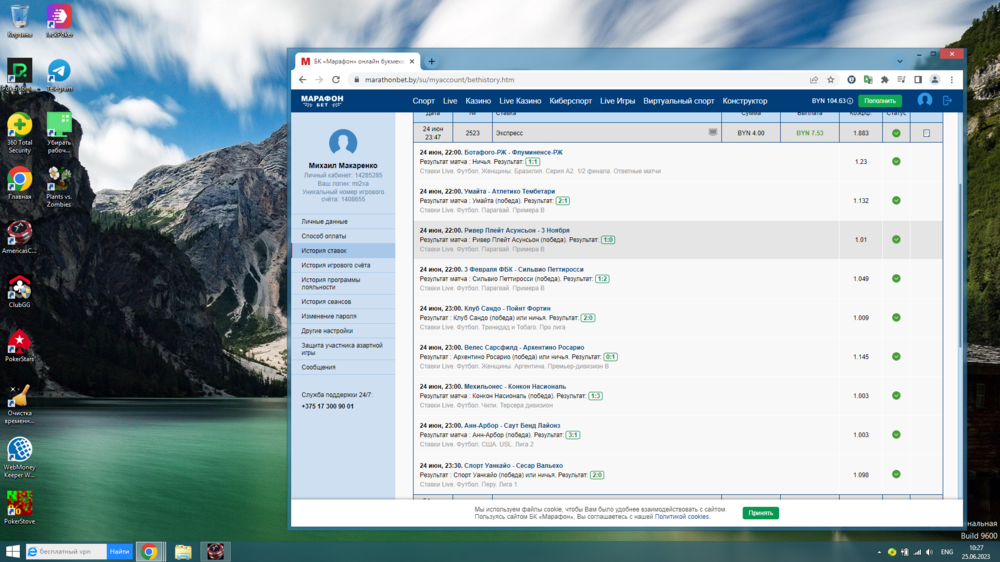Viewport: 1000px width, 562px height.
Task: Open Telegram desktop shortcut
Action: 59,72
